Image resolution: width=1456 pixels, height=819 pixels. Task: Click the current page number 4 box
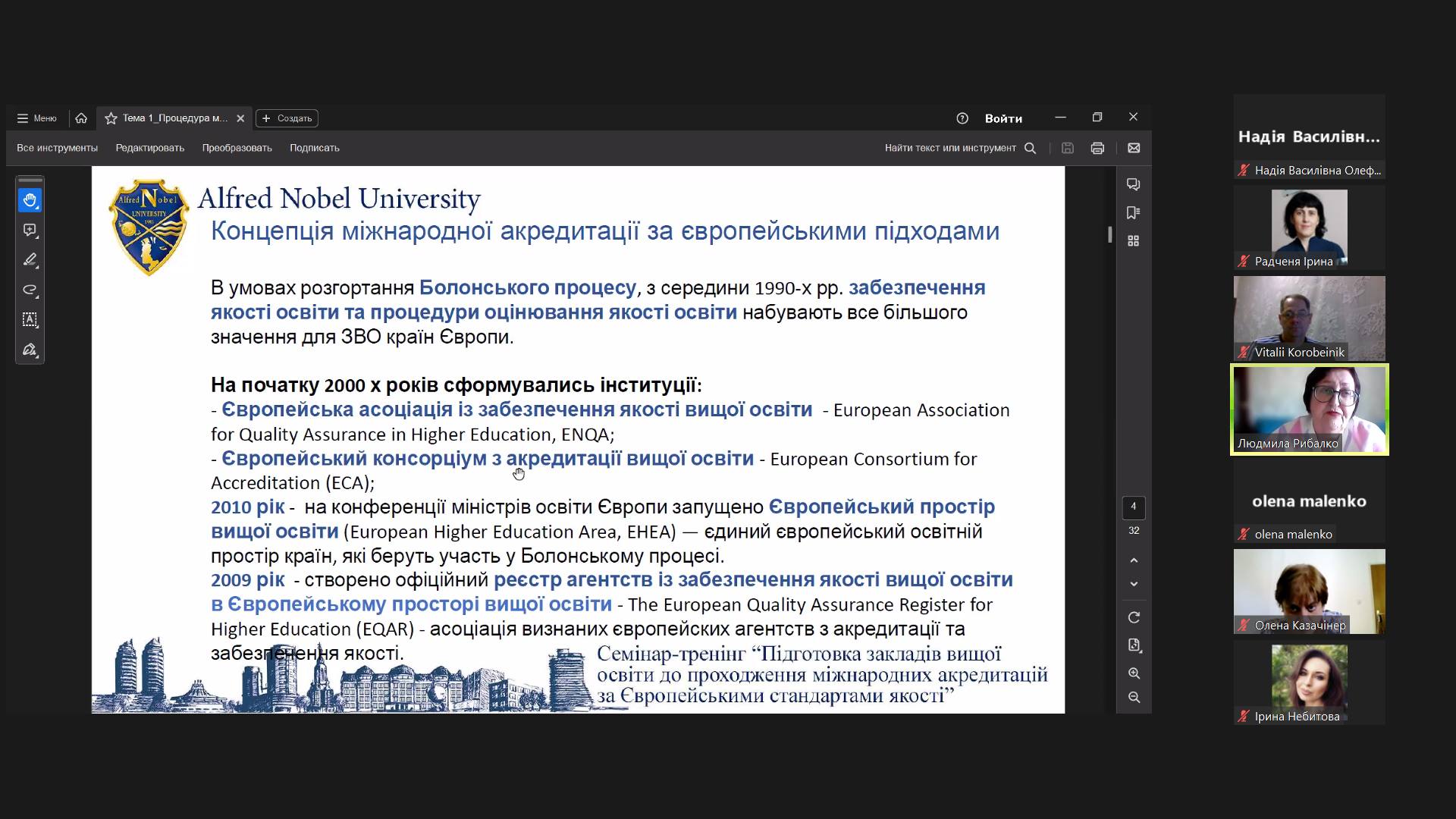point(1134,507)
